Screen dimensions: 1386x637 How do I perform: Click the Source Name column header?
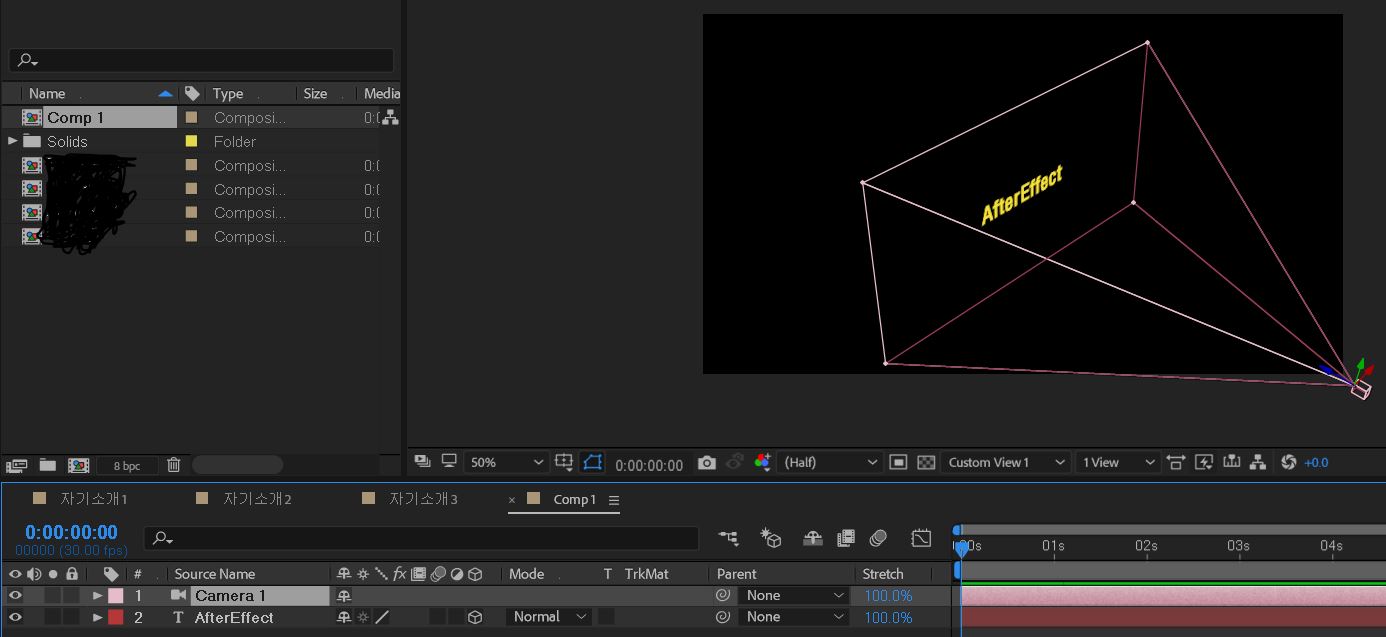click(x=214, y=574)
